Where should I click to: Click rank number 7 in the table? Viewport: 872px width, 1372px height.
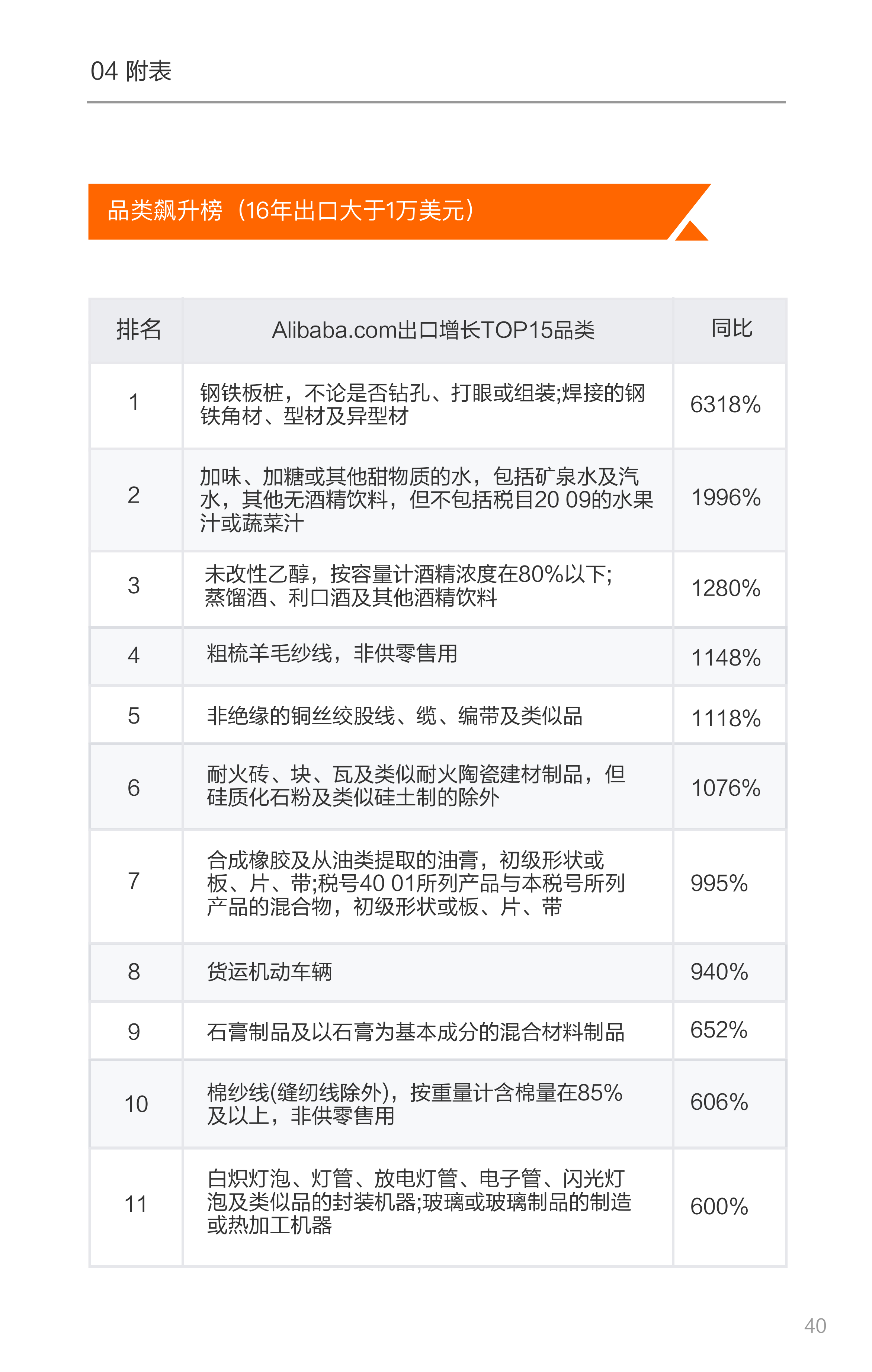[x=134, y=881]
